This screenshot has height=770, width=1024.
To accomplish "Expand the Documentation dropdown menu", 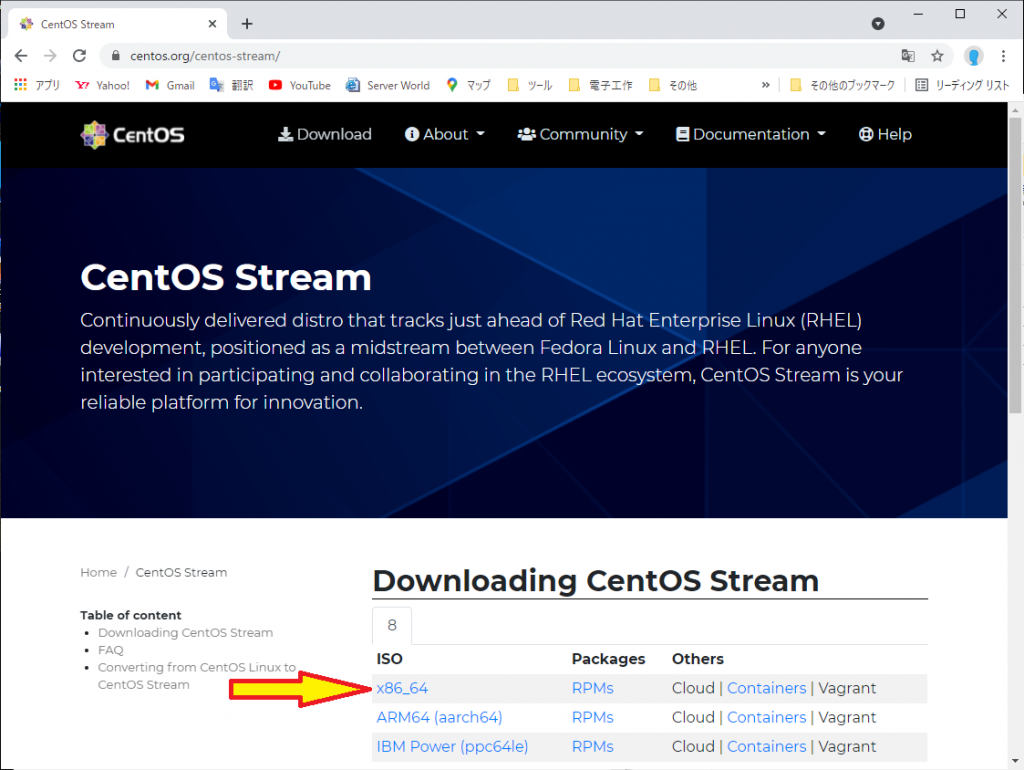I will (751, 135).
